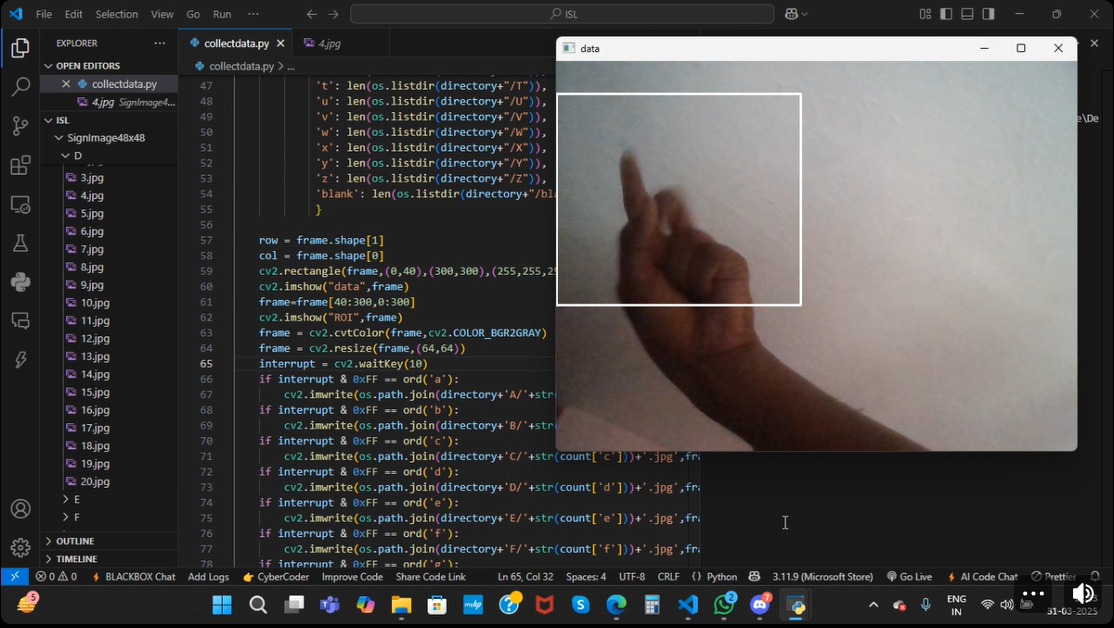
Task: Open the Remote Explorer view
Action: (x=21, y=205)
